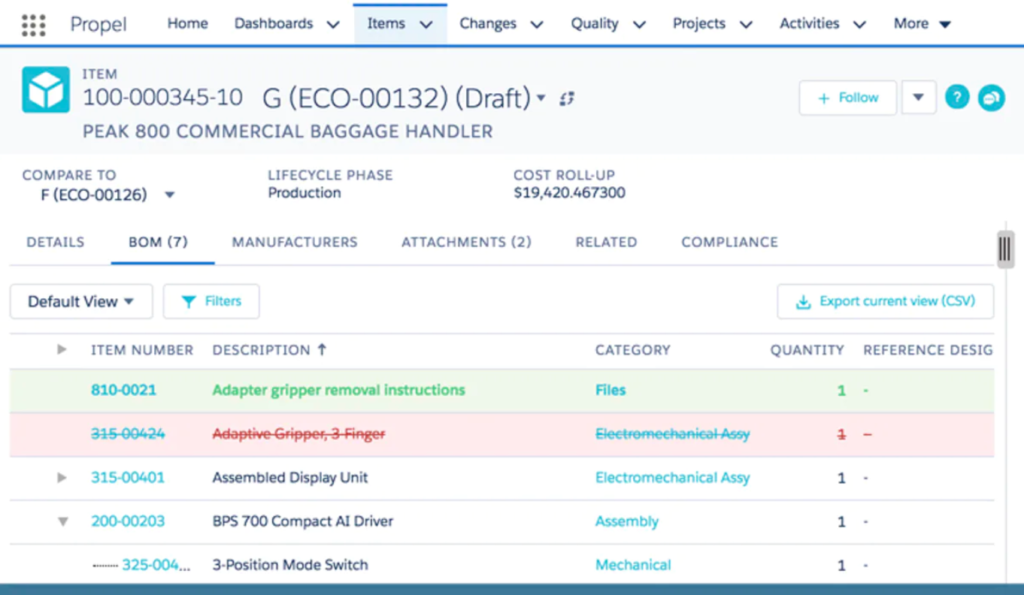
Task: Click the item cube icon
Action: [46, 89]
